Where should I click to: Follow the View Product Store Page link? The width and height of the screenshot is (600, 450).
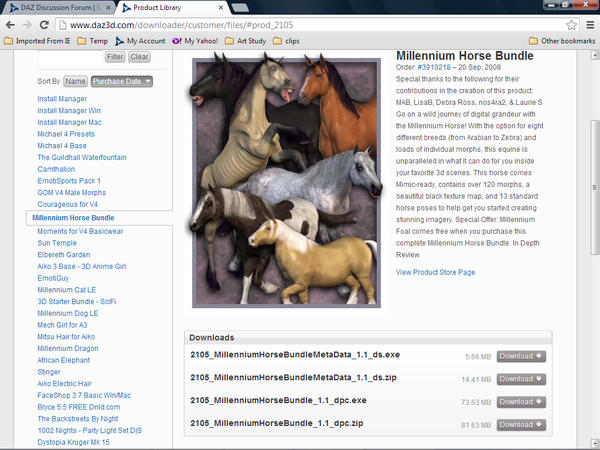point(435,272)
